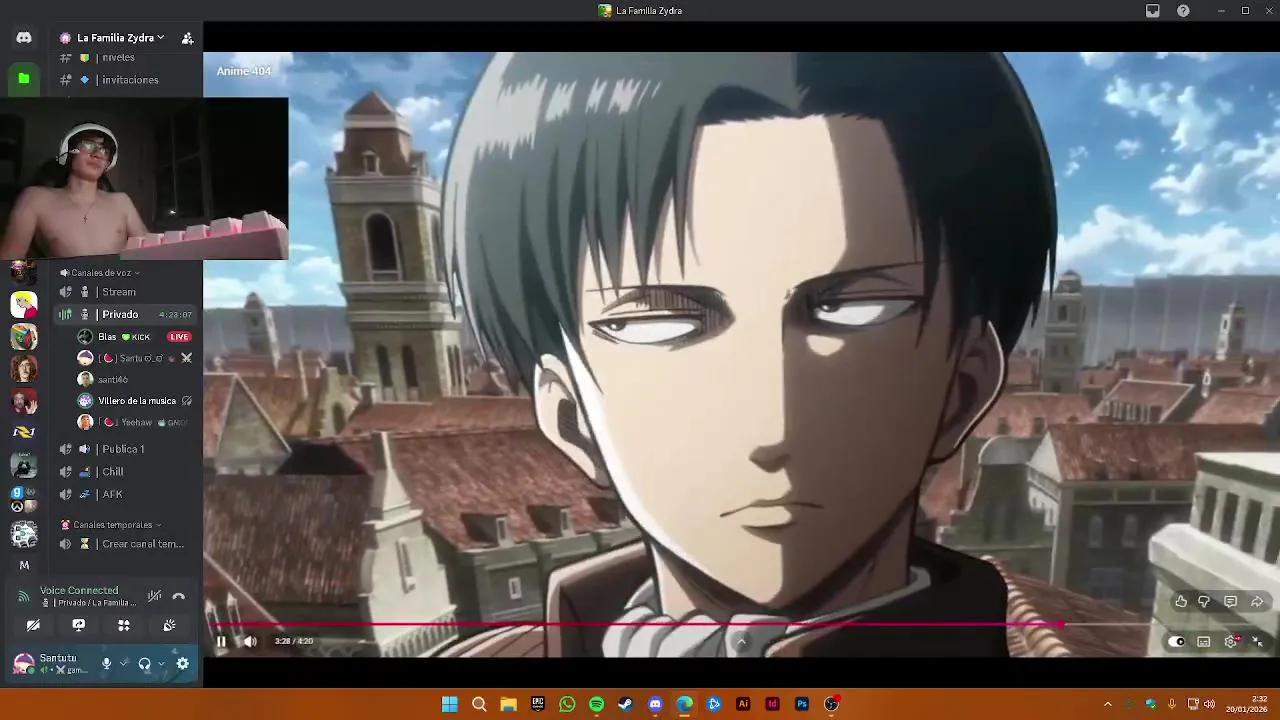This screenshot has height=720, width=1280.
Task: Disconnect from voice with hang-up icon
Action: [x=178, y=596]
